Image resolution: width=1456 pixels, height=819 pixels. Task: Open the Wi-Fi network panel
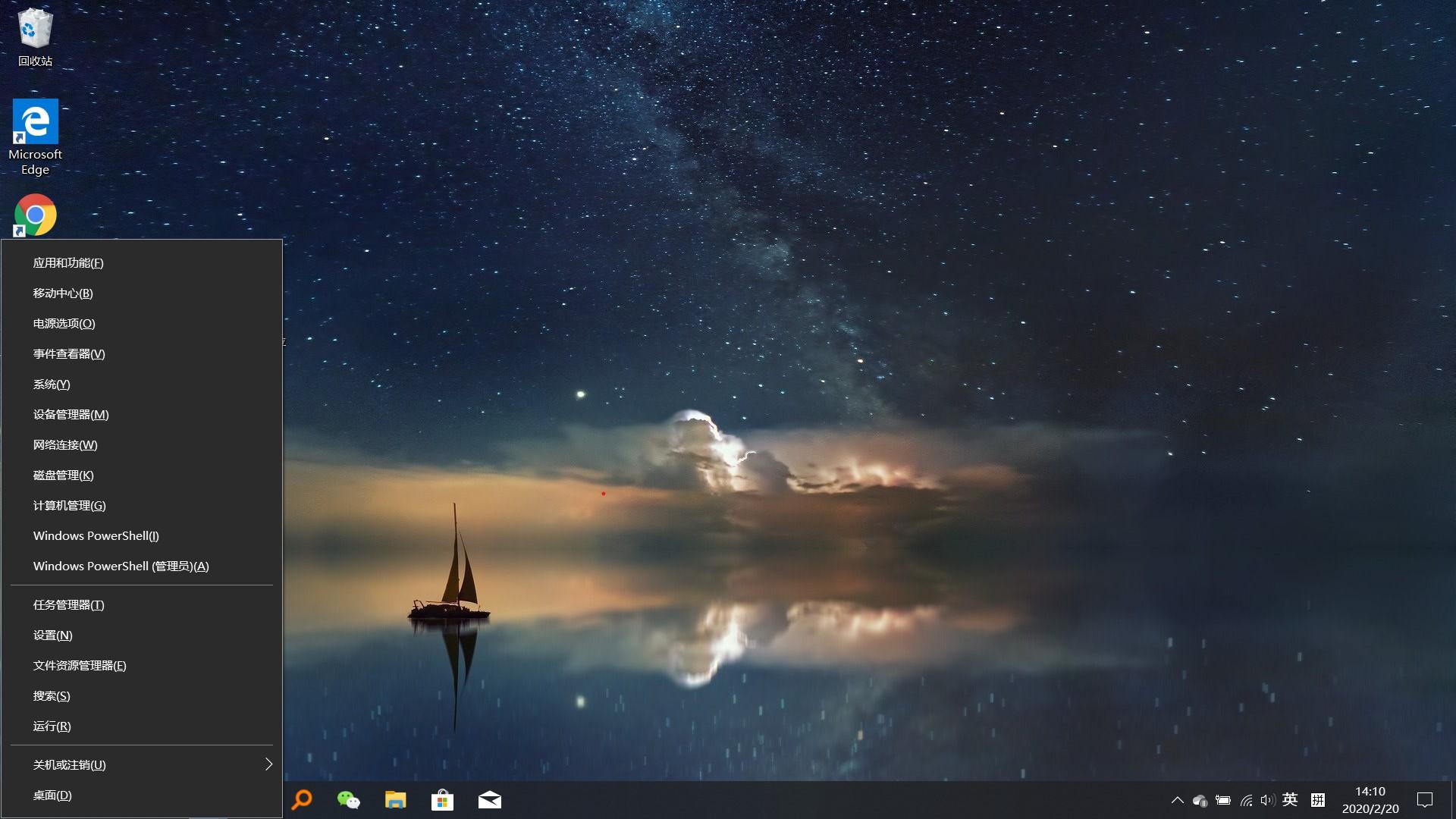point(1247,799)
